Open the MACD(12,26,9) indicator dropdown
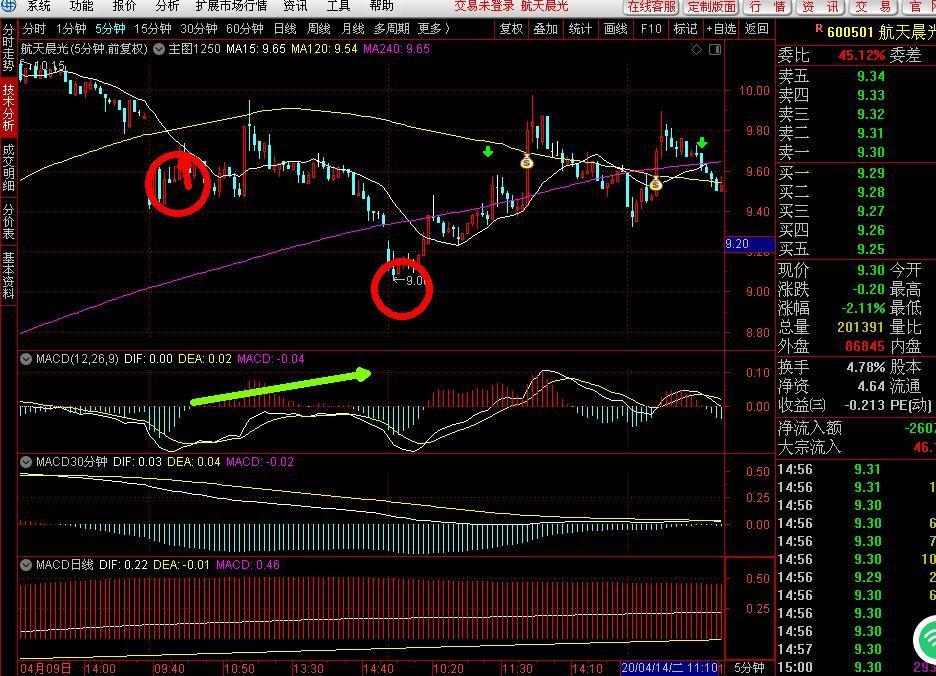This screenshot has width=936, height=676. 27,358
